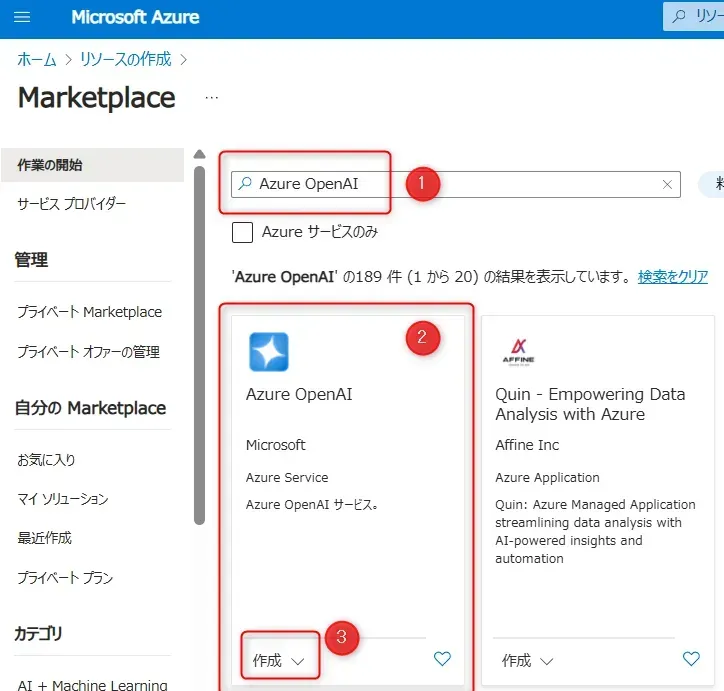Image resolution: width=724 pixels, height=691 pixels.
Task: Open 最近作成 in the sidebar
Action: point(44,538)
